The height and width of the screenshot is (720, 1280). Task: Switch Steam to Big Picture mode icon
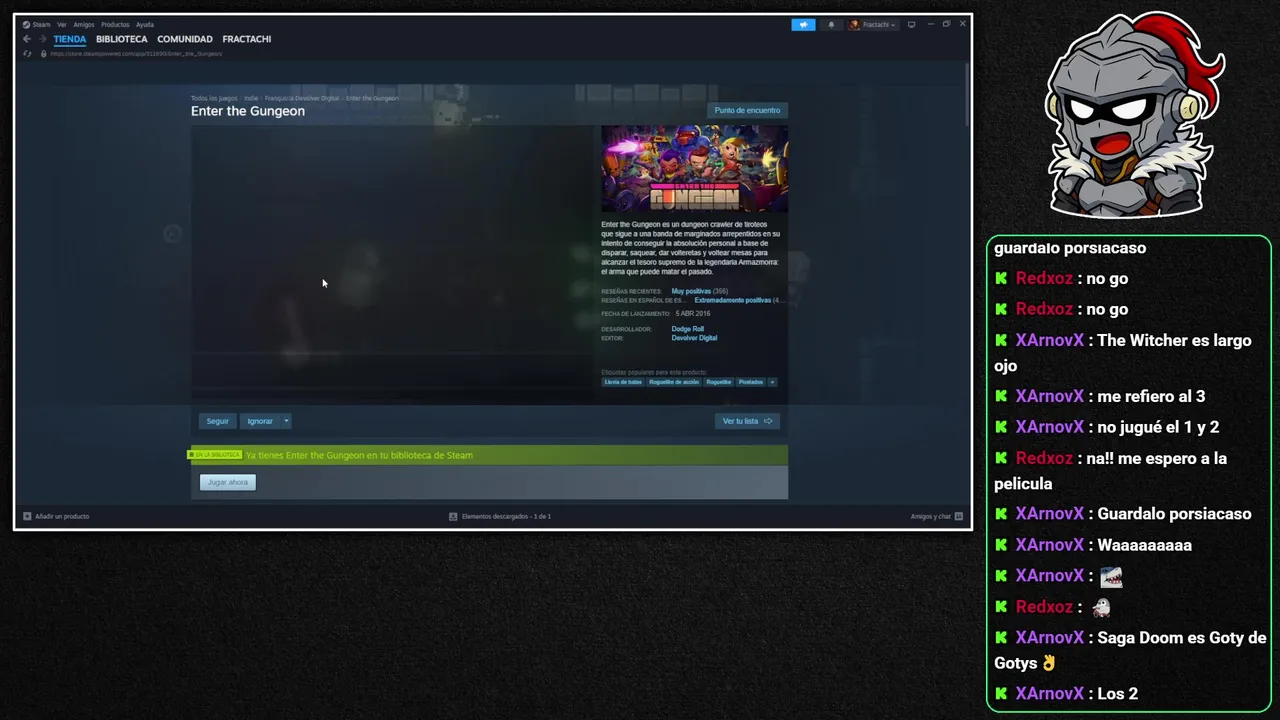(911, 24)
